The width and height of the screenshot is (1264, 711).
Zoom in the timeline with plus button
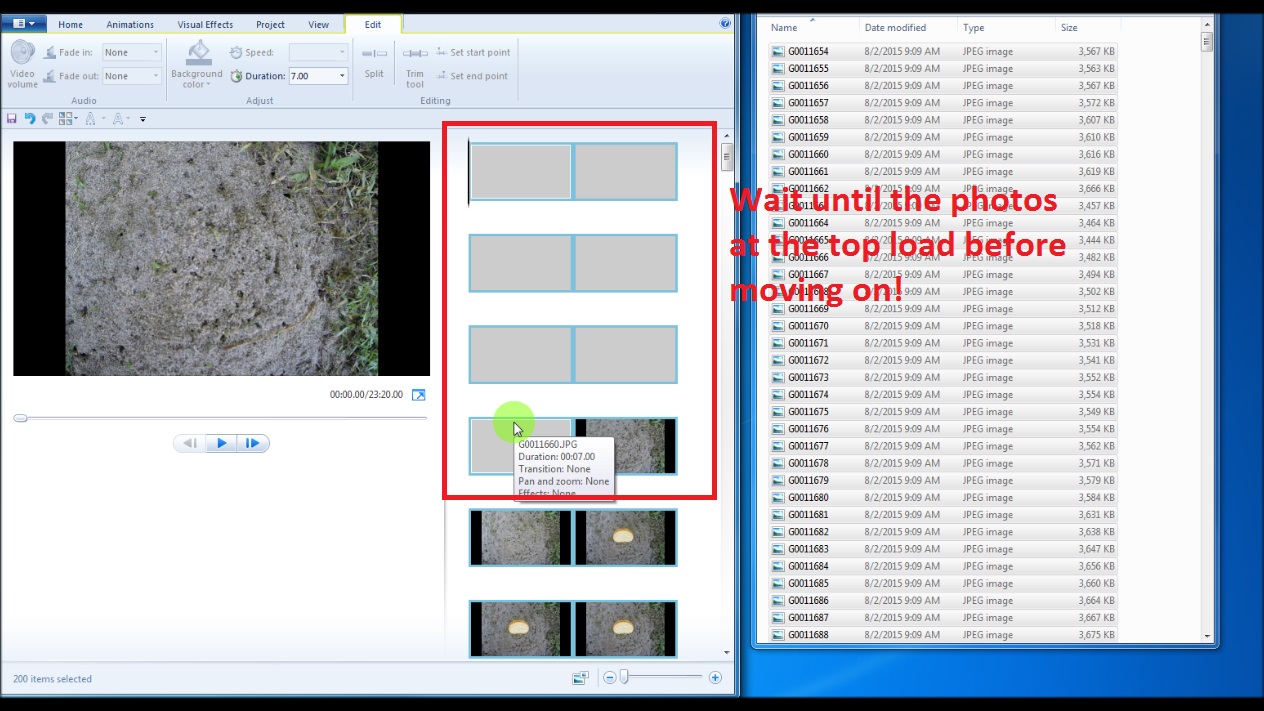715,678
